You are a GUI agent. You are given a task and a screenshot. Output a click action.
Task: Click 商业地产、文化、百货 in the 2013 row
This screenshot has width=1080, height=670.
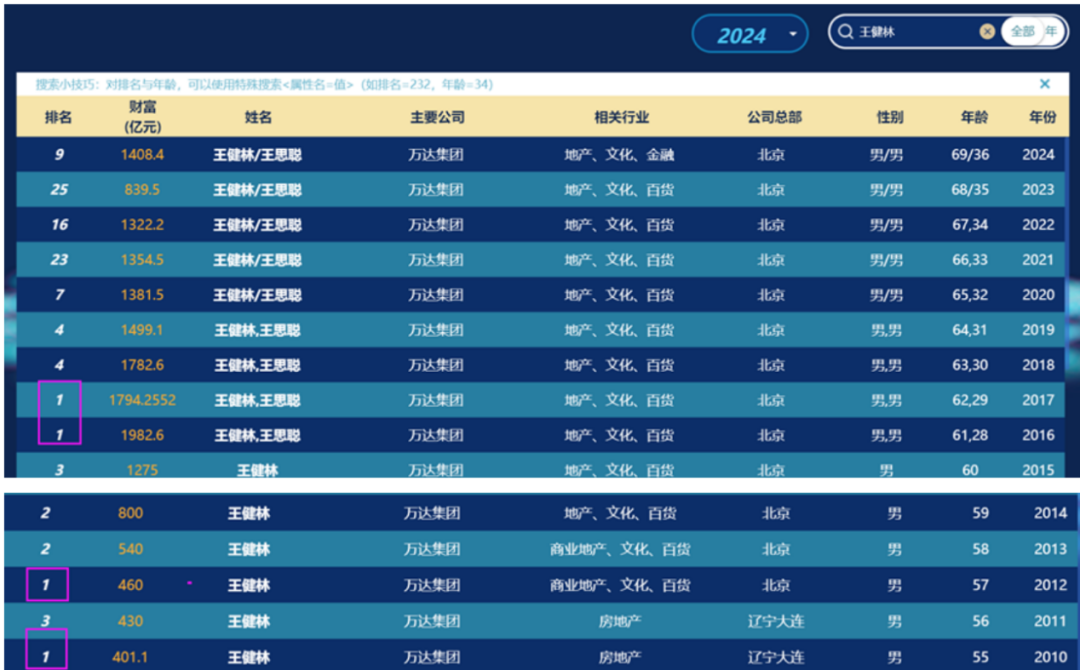(x=620, y=549)
